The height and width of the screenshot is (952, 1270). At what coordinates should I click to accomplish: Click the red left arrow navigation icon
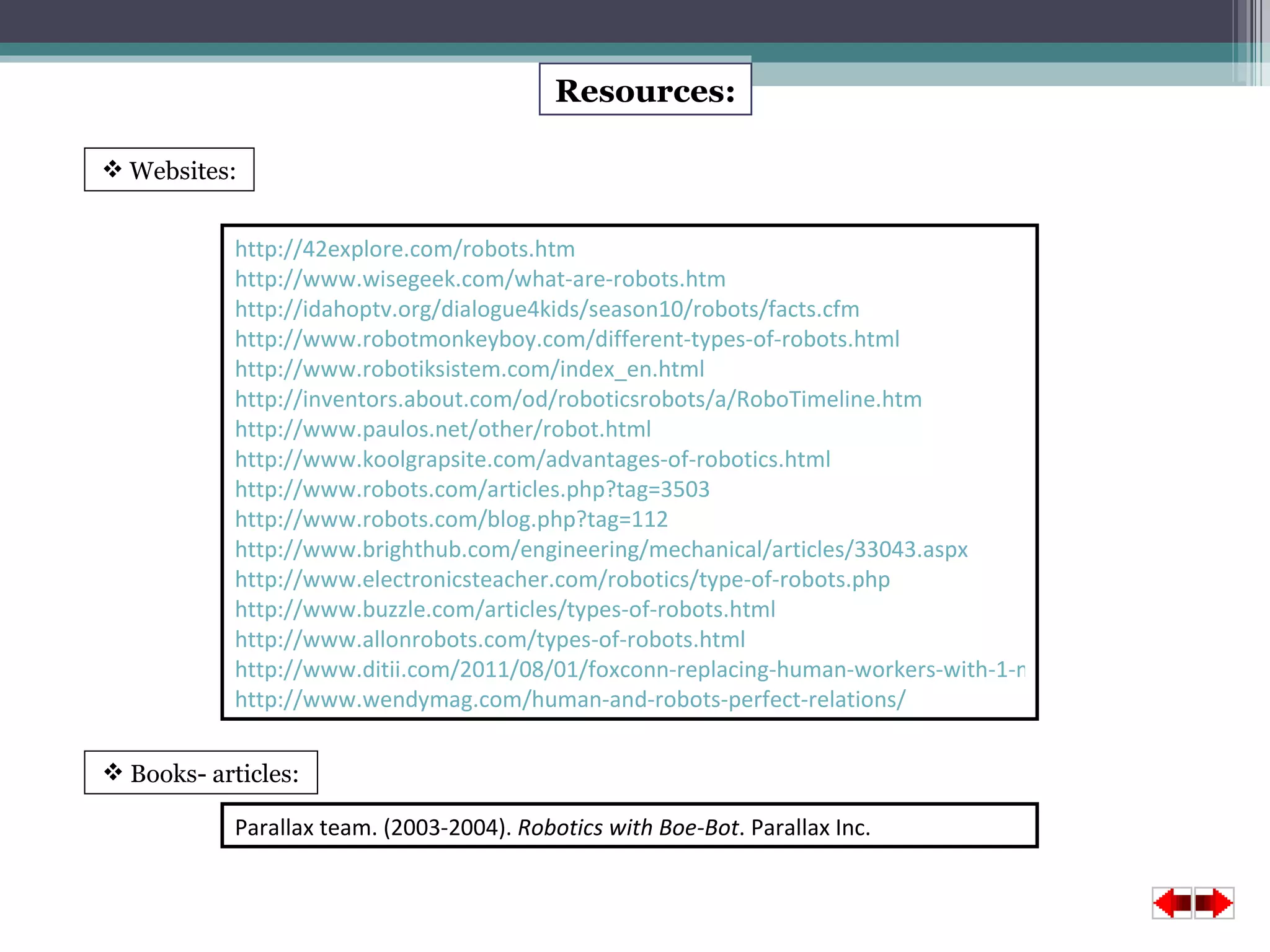pyautogui.click(x=1171, y=903)
